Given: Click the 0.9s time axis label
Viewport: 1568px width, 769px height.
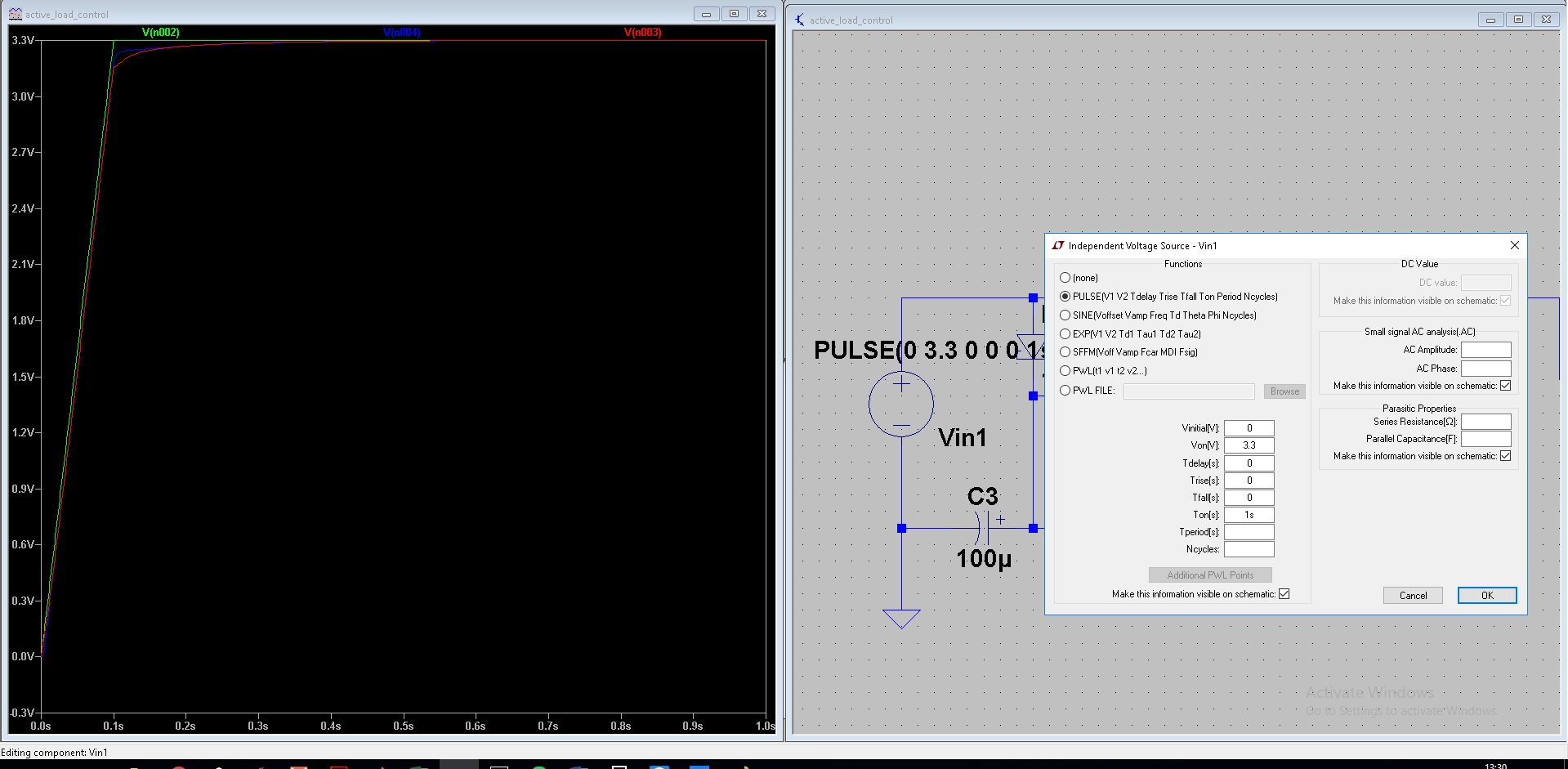Looking at the screenshot, I should click(693, 726).
